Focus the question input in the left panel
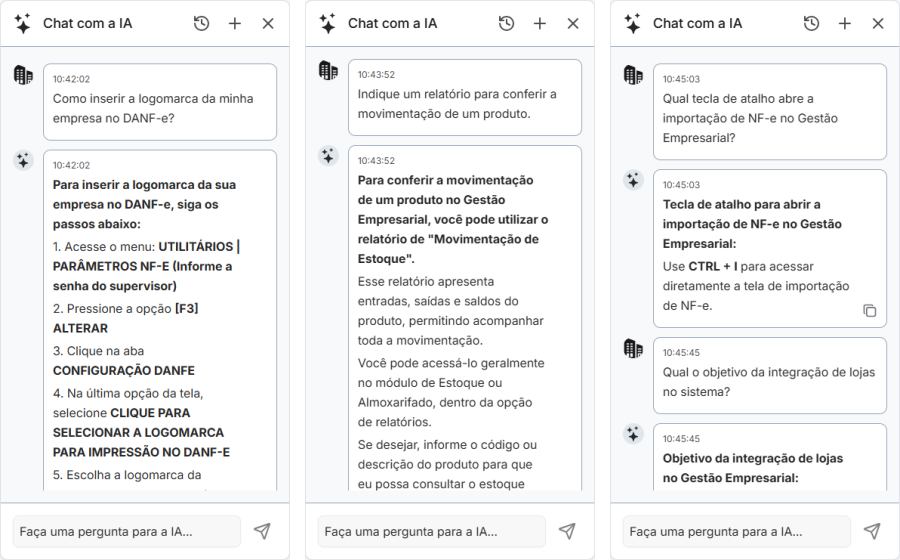The width and height of the screenshot is (900, 560). pyautogui.click(x=127, y=531)
